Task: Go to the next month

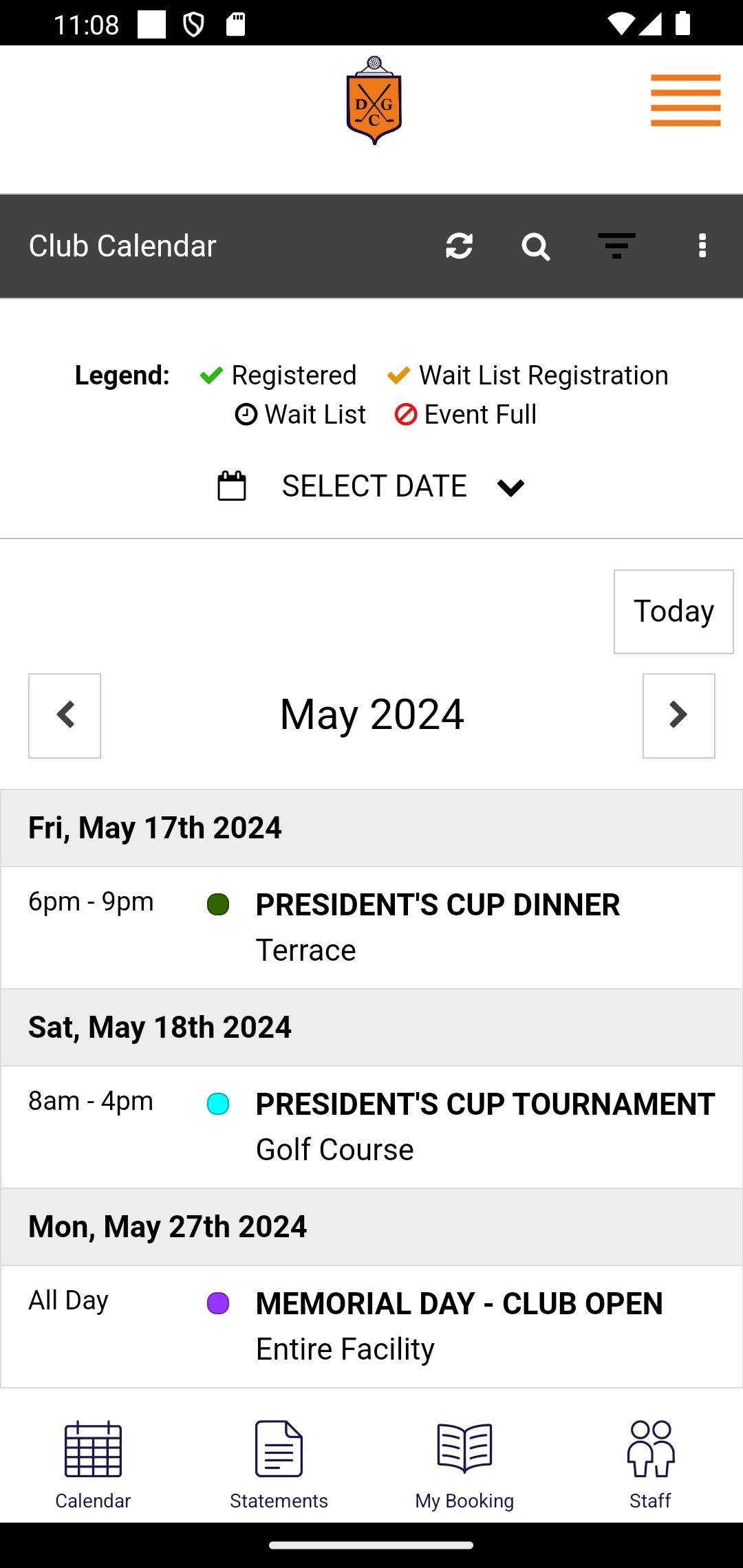Action: point(679,716)
